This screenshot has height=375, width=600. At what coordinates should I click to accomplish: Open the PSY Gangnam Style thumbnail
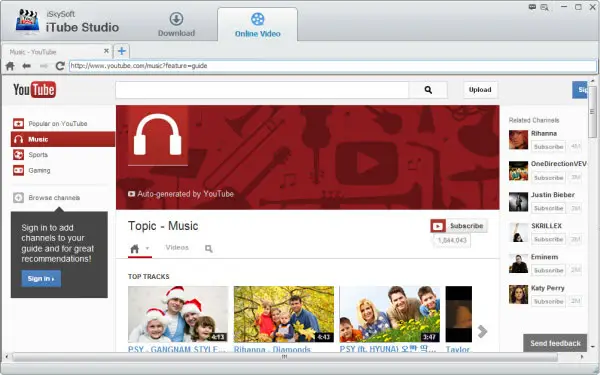[x=178, y=314]
